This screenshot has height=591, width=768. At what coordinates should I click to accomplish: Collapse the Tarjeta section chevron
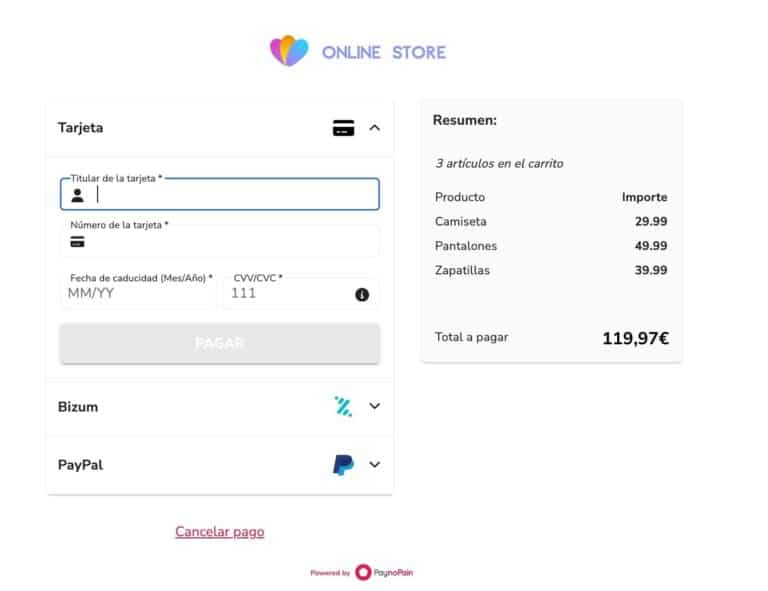(375, 128)
